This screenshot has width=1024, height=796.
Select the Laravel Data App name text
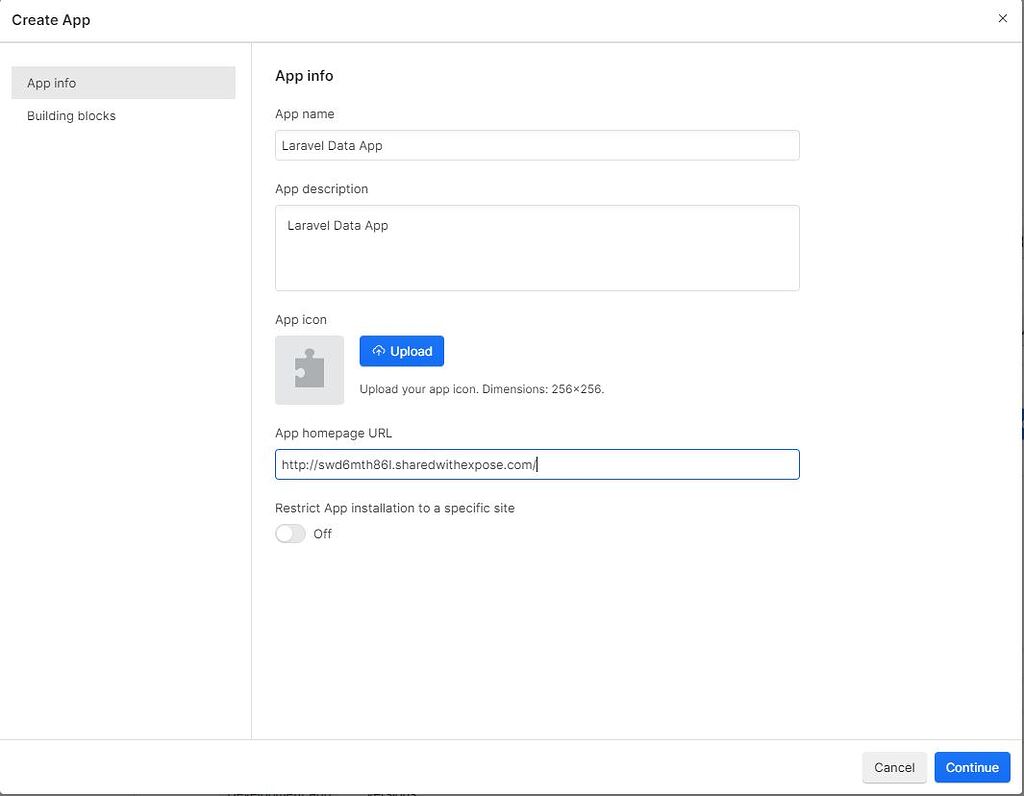point(330,145)
